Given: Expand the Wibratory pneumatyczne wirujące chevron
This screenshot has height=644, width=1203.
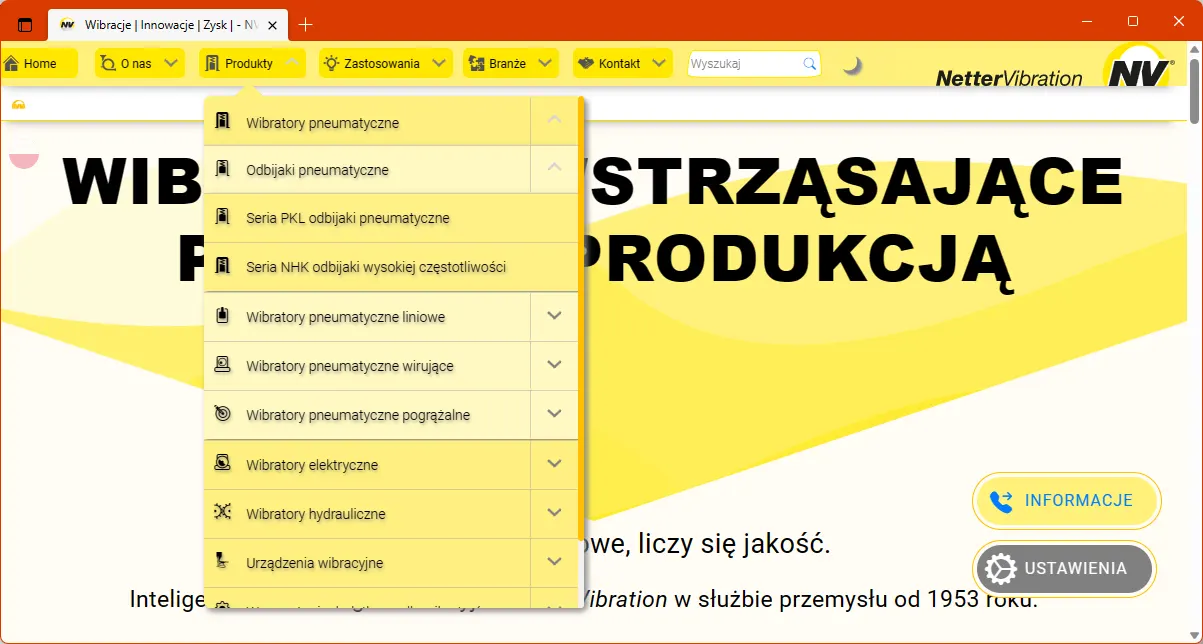Looking at the screenshot, I should 555,365.
